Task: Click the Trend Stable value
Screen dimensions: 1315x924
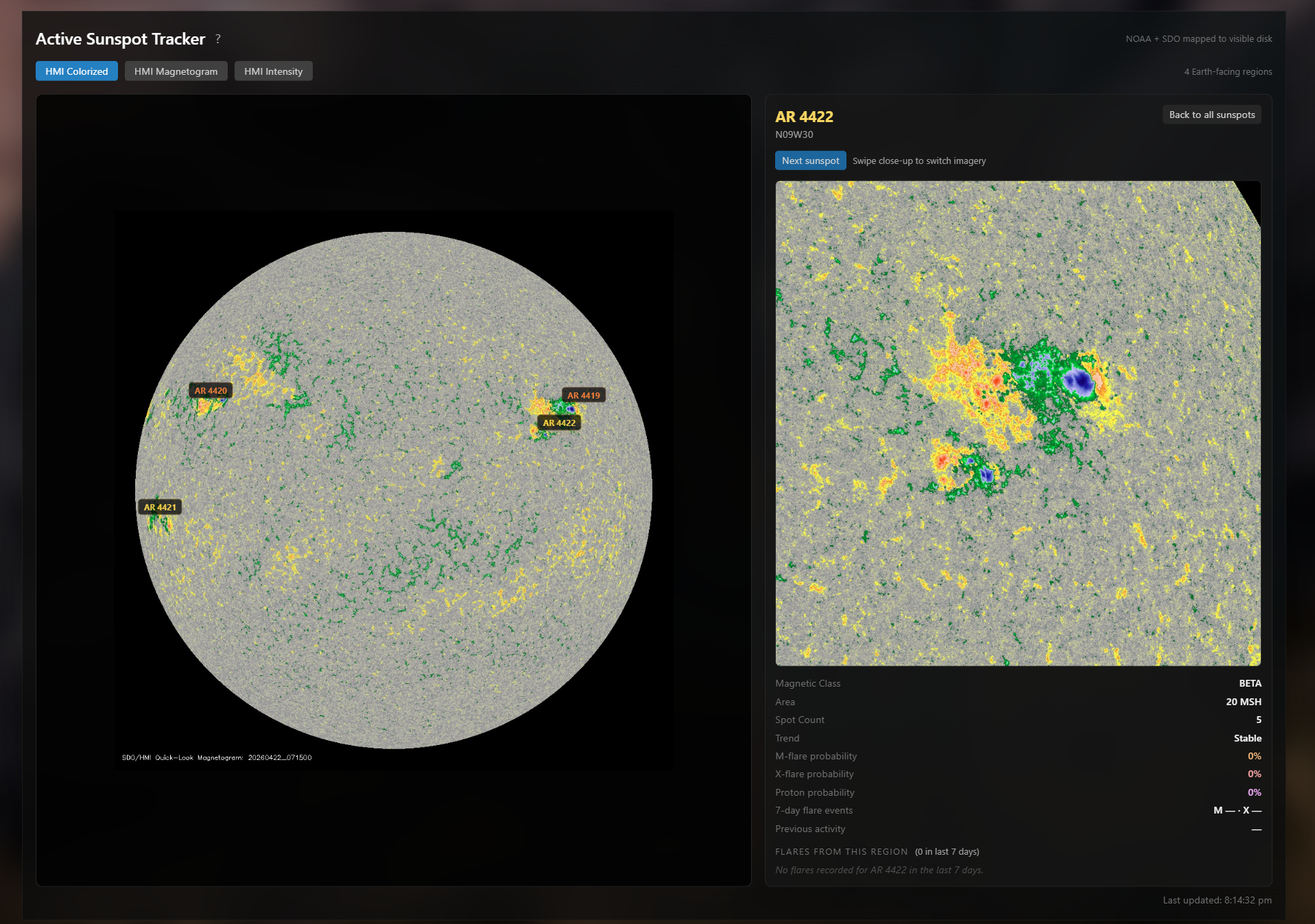Action: [1248, 738]
